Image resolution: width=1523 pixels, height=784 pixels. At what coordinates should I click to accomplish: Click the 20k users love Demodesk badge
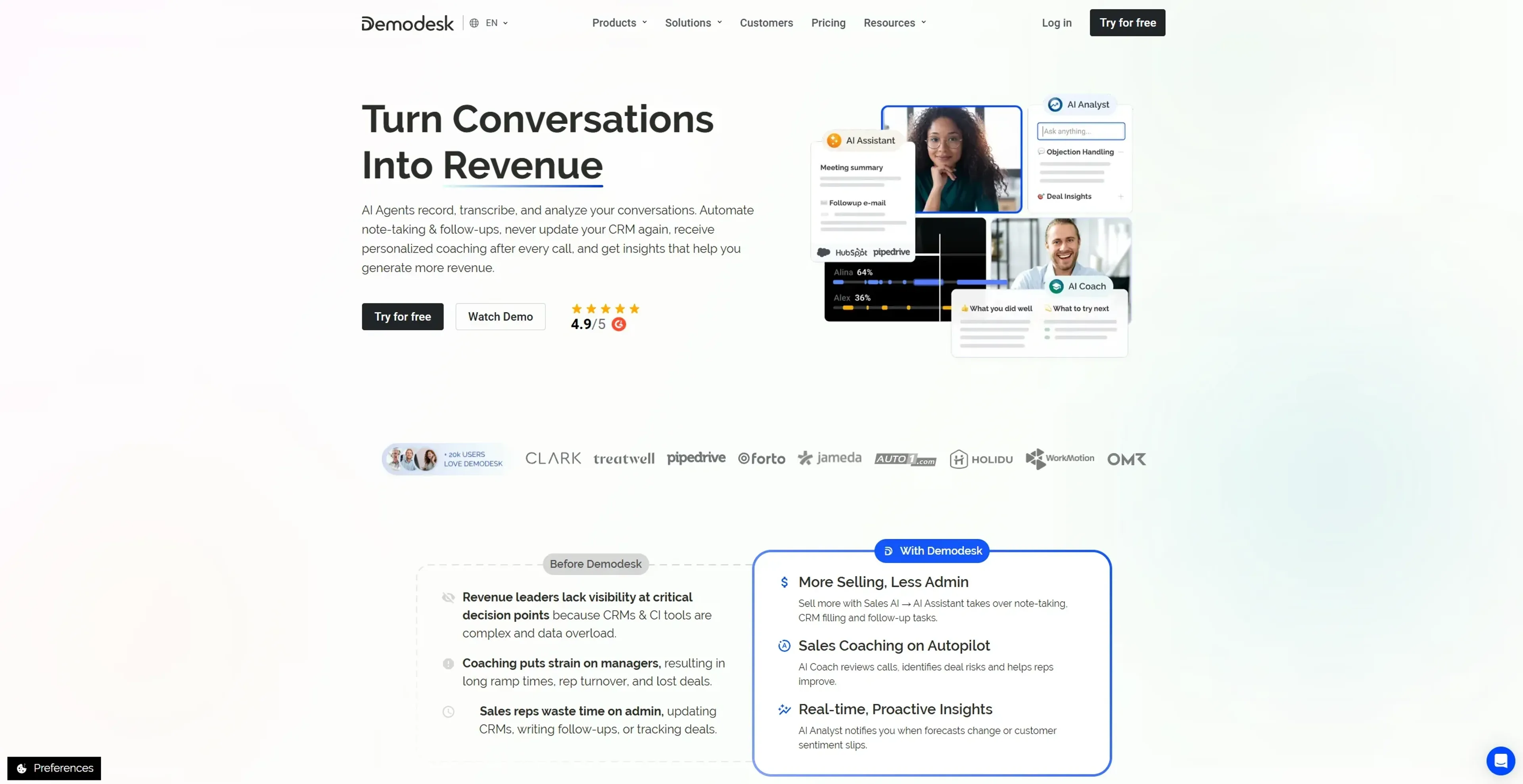pos(446,459)
